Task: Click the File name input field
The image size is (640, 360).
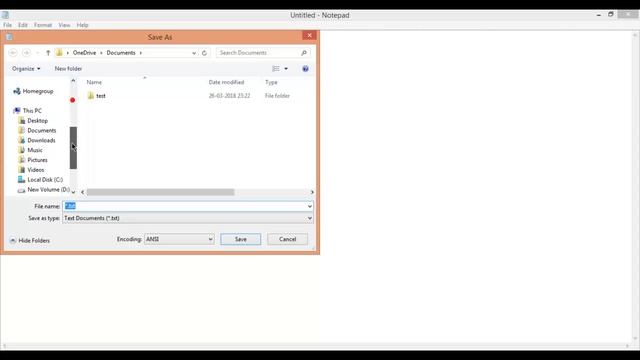Action: (184, 206)
